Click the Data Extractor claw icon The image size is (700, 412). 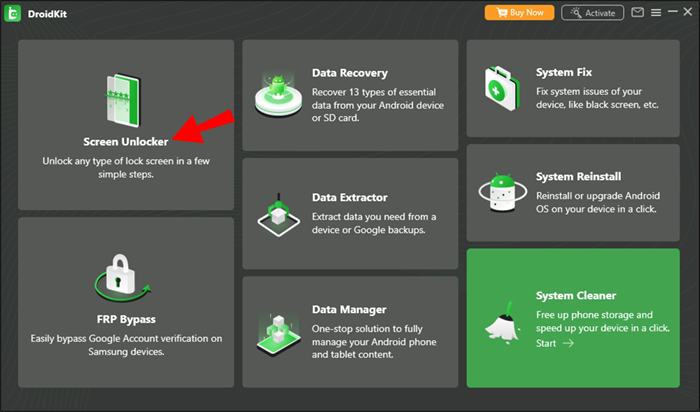(278, 215)
